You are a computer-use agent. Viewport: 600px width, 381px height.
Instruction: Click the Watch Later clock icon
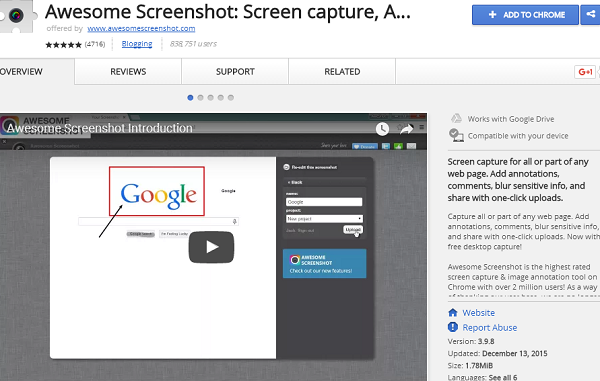point(382,129)
